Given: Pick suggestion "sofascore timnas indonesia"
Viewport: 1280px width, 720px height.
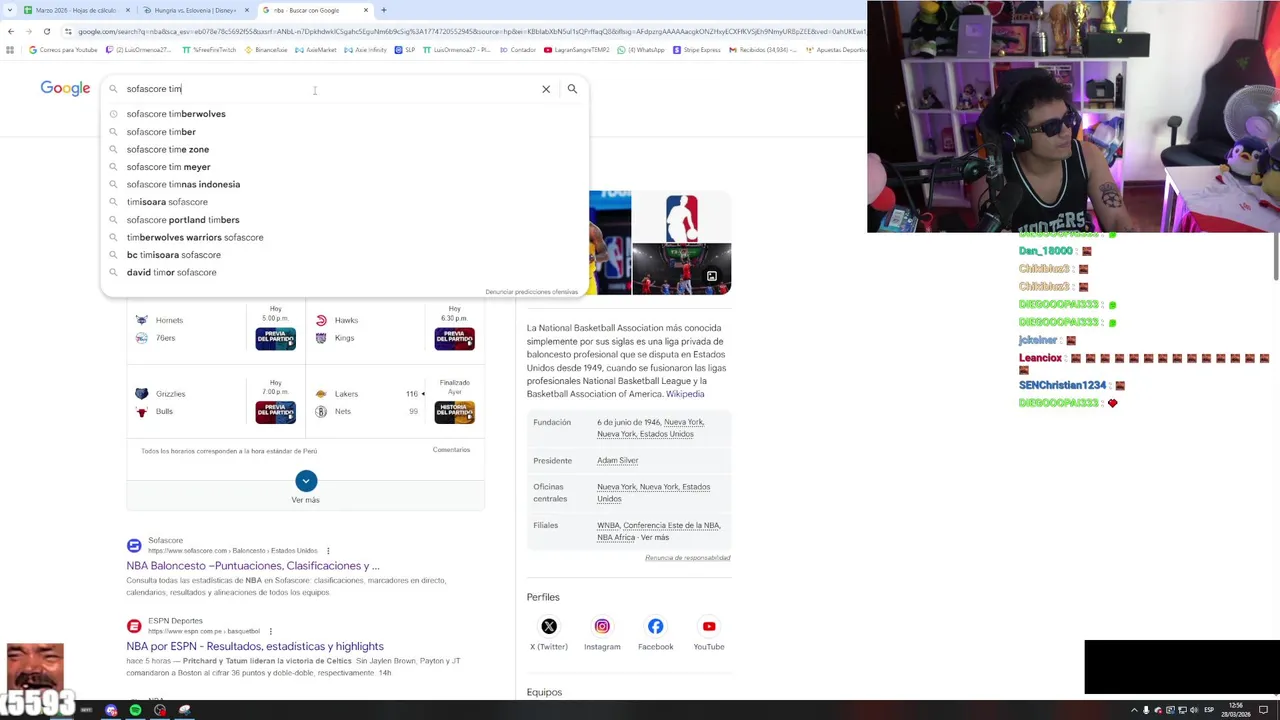Looking at the screenshot, I should [x=345, y=184].
